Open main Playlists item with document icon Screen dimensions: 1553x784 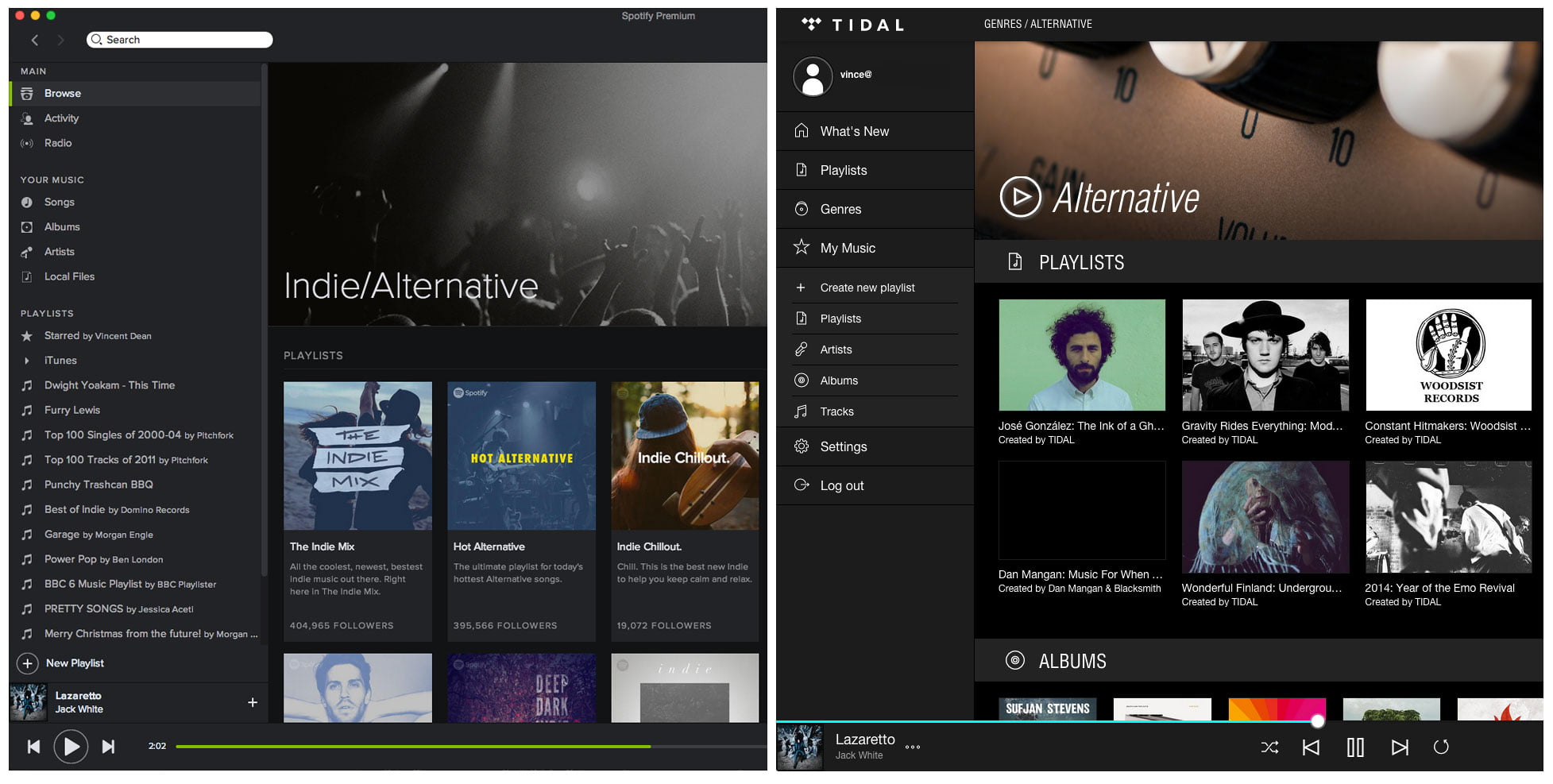875,170
